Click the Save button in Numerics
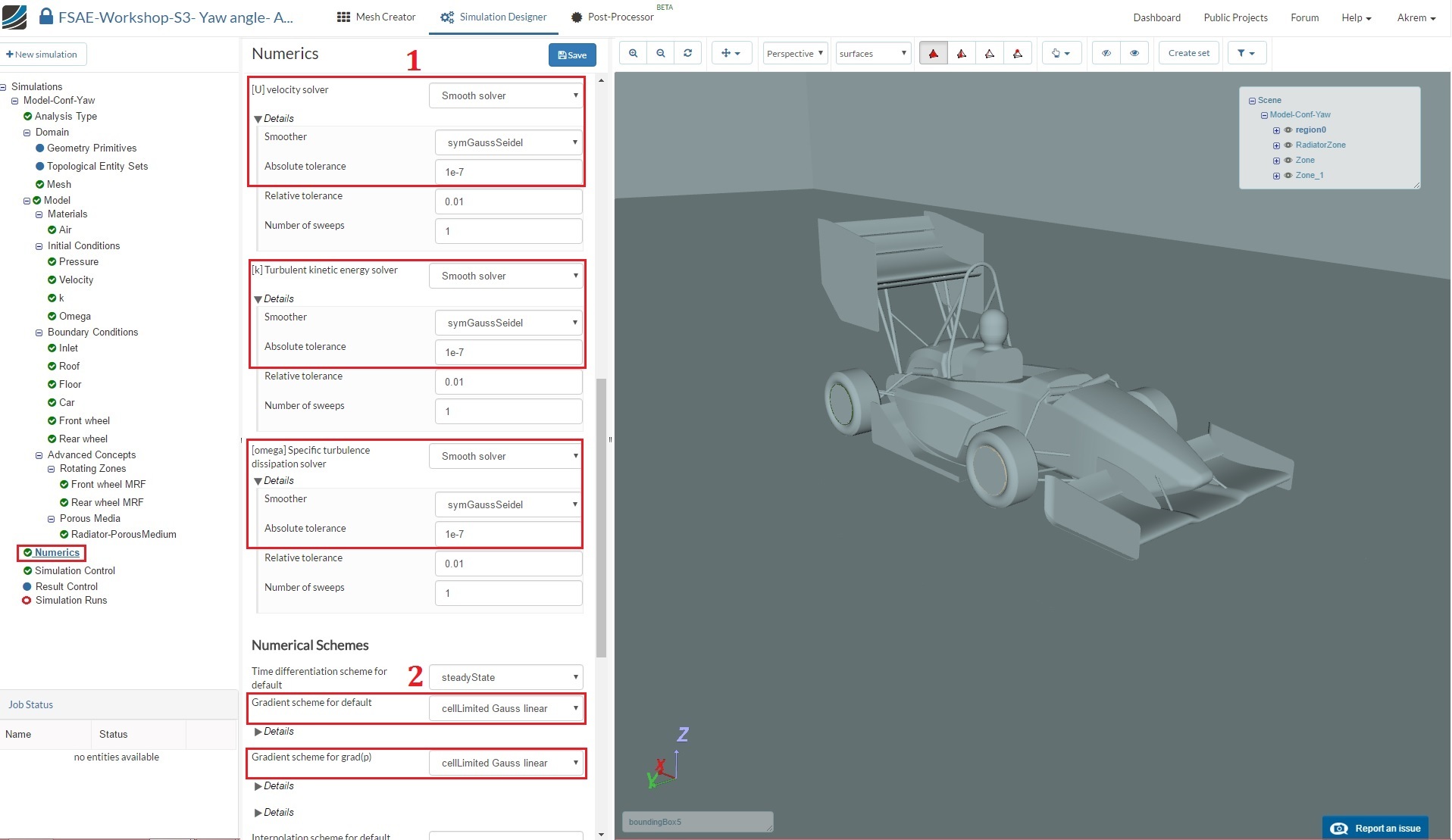This screenshot has width=1452, height=840. [x=572, y=55]
